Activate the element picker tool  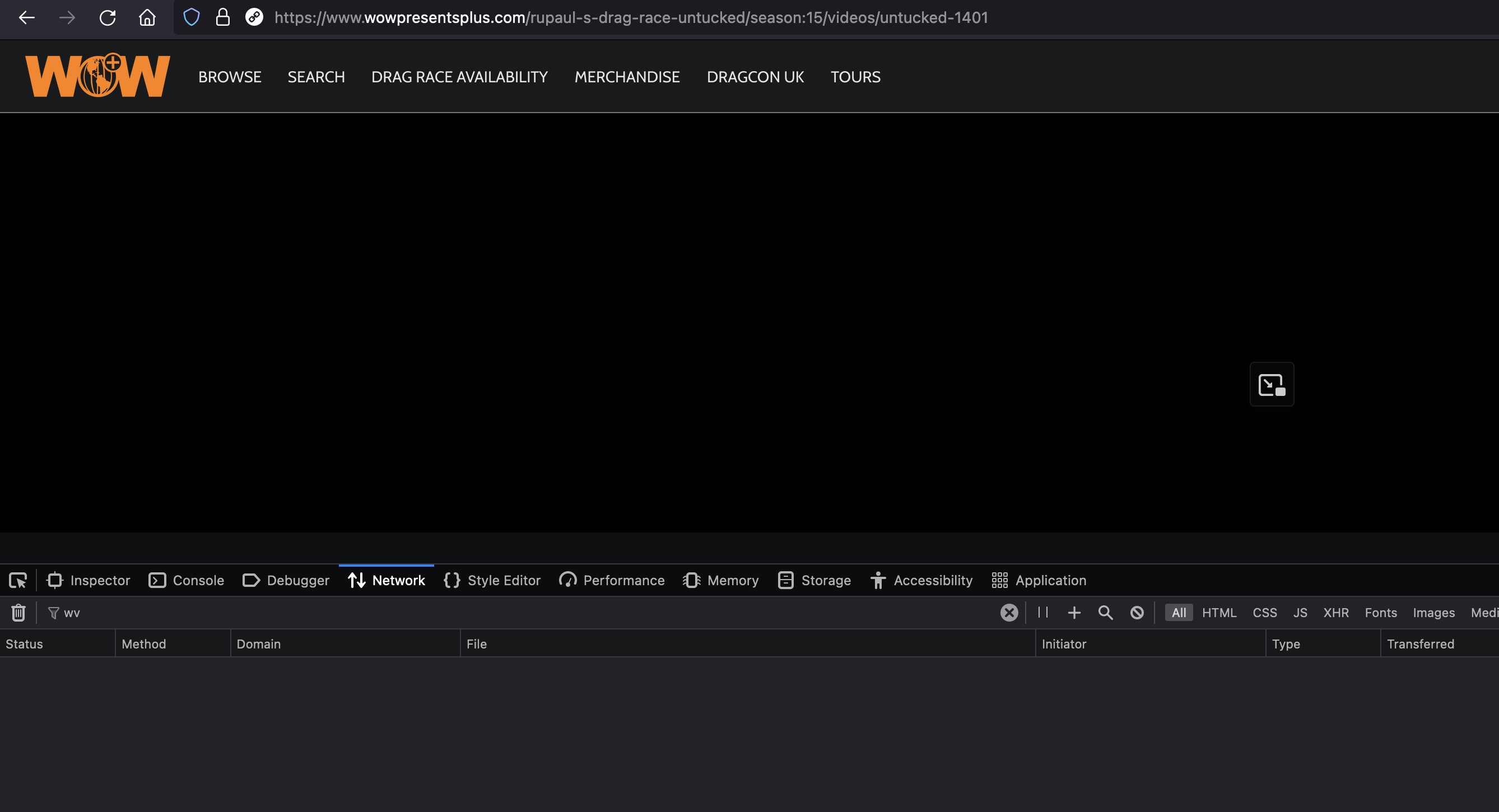point(17,580)
